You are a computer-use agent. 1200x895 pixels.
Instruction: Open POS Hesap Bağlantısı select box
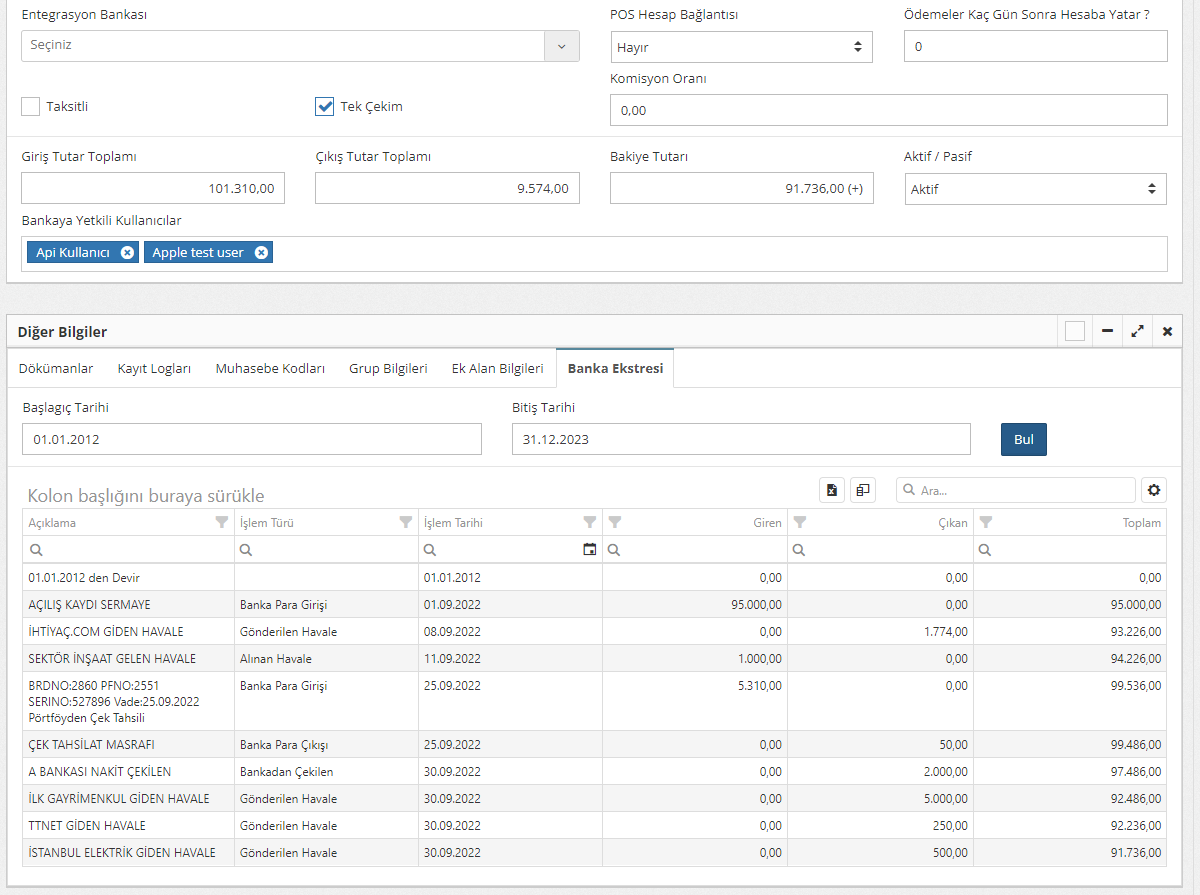[x=741, y=47]
